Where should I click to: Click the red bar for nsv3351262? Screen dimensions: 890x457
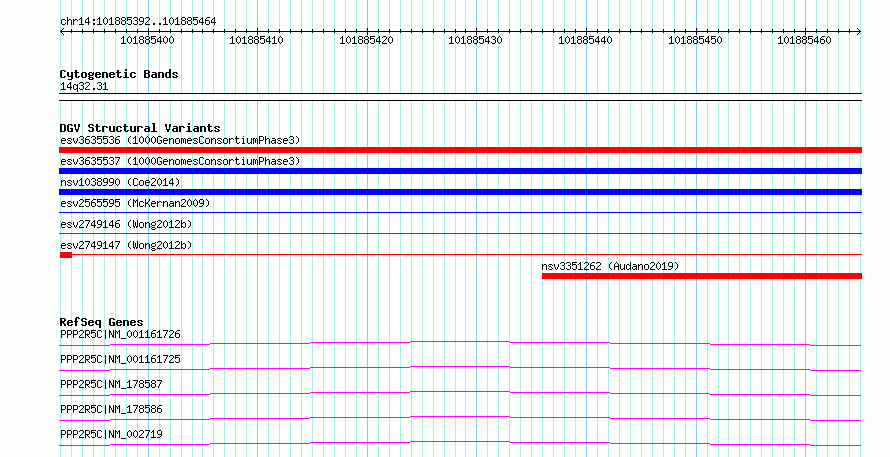[702, 276]
